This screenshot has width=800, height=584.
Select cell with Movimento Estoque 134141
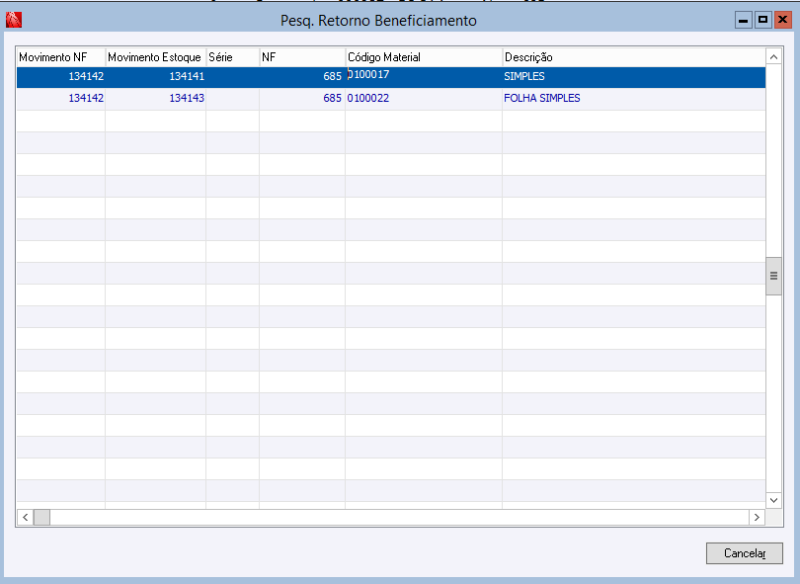coord(155,77)
